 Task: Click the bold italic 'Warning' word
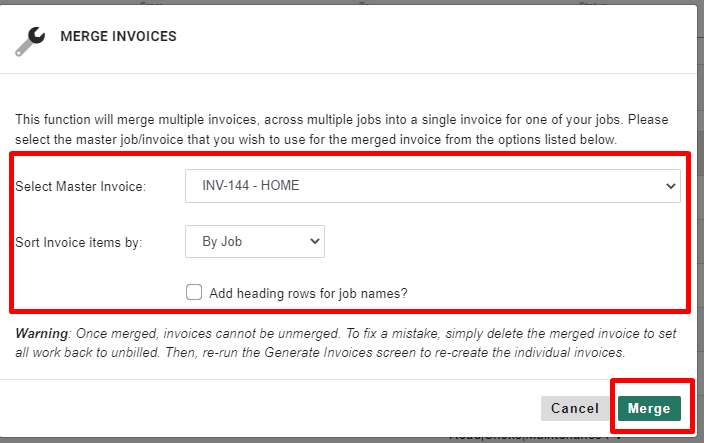(42, 333)
